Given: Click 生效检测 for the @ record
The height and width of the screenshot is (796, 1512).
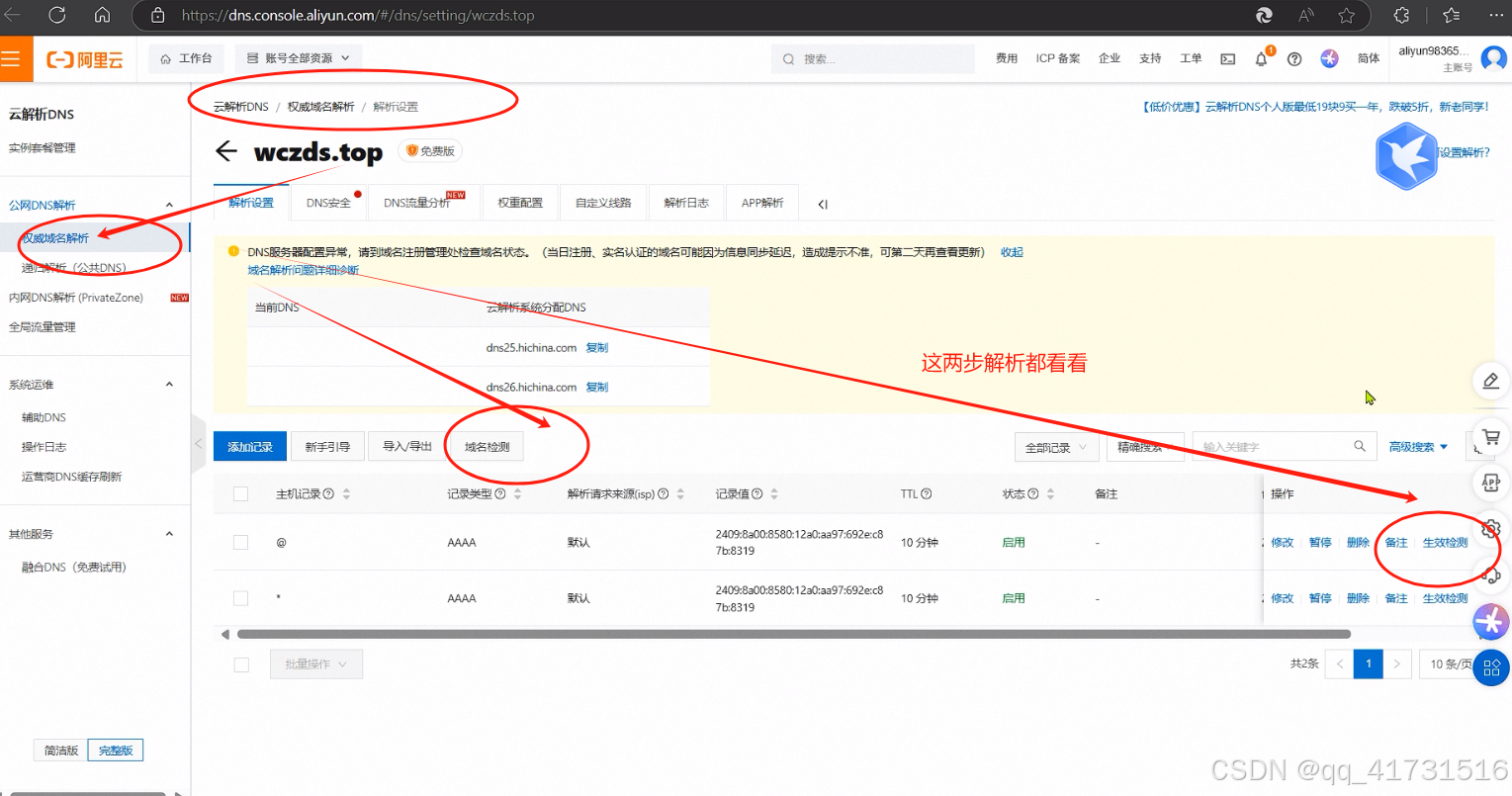Looking at the screenshot, I should click(x=1445, y=543).
